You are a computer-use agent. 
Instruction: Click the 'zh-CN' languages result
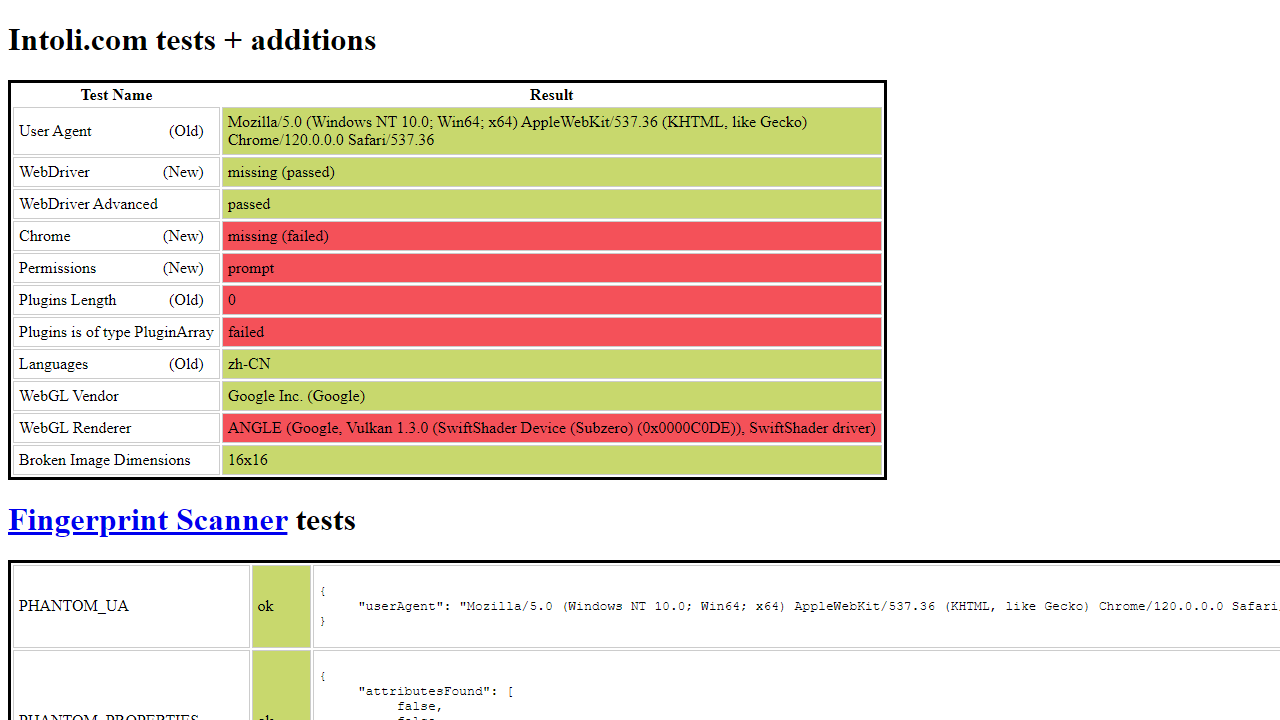point(552,364)
